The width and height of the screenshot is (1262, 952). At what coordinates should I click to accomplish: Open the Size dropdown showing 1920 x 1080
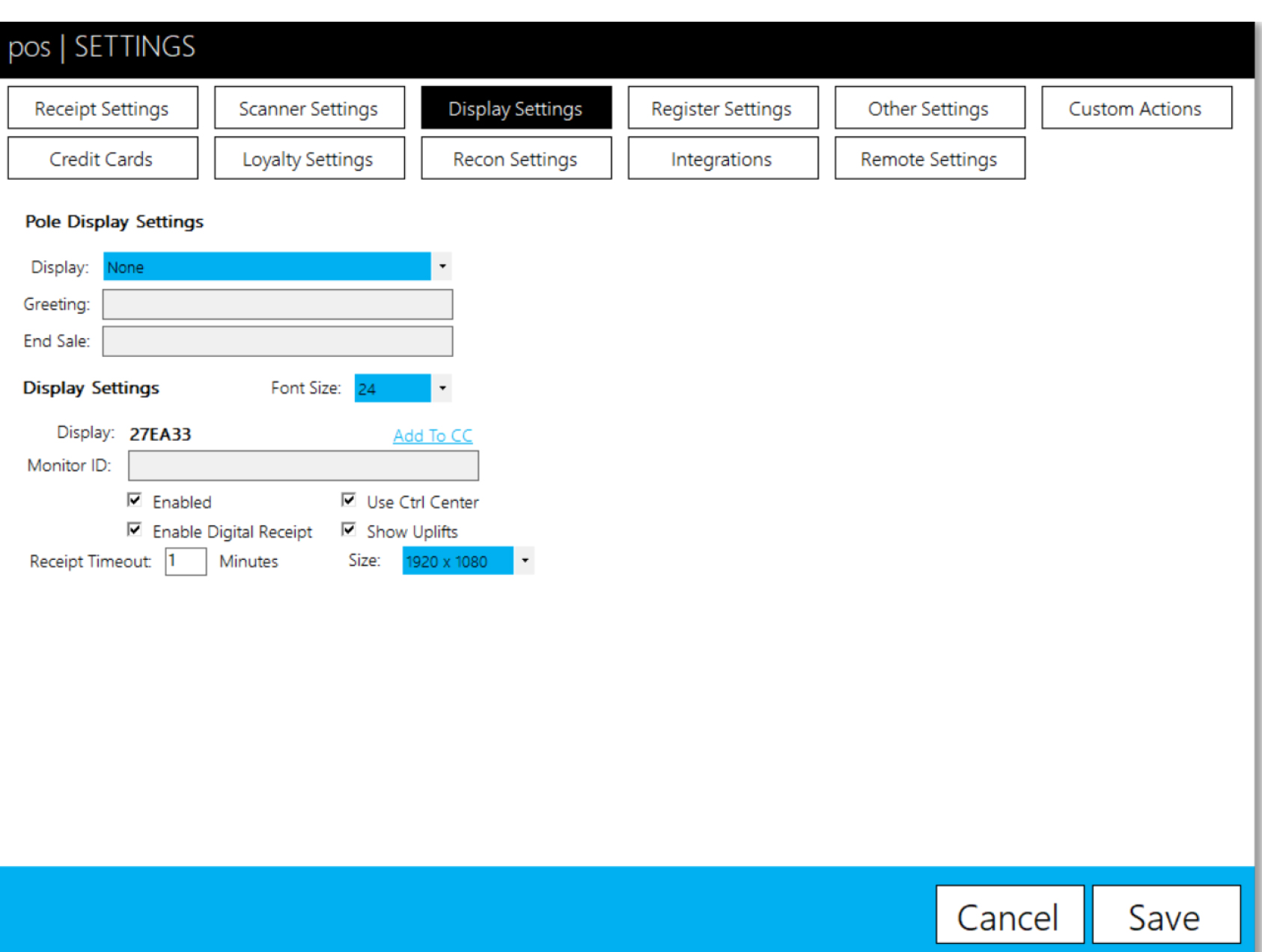[x=468, y=561]
